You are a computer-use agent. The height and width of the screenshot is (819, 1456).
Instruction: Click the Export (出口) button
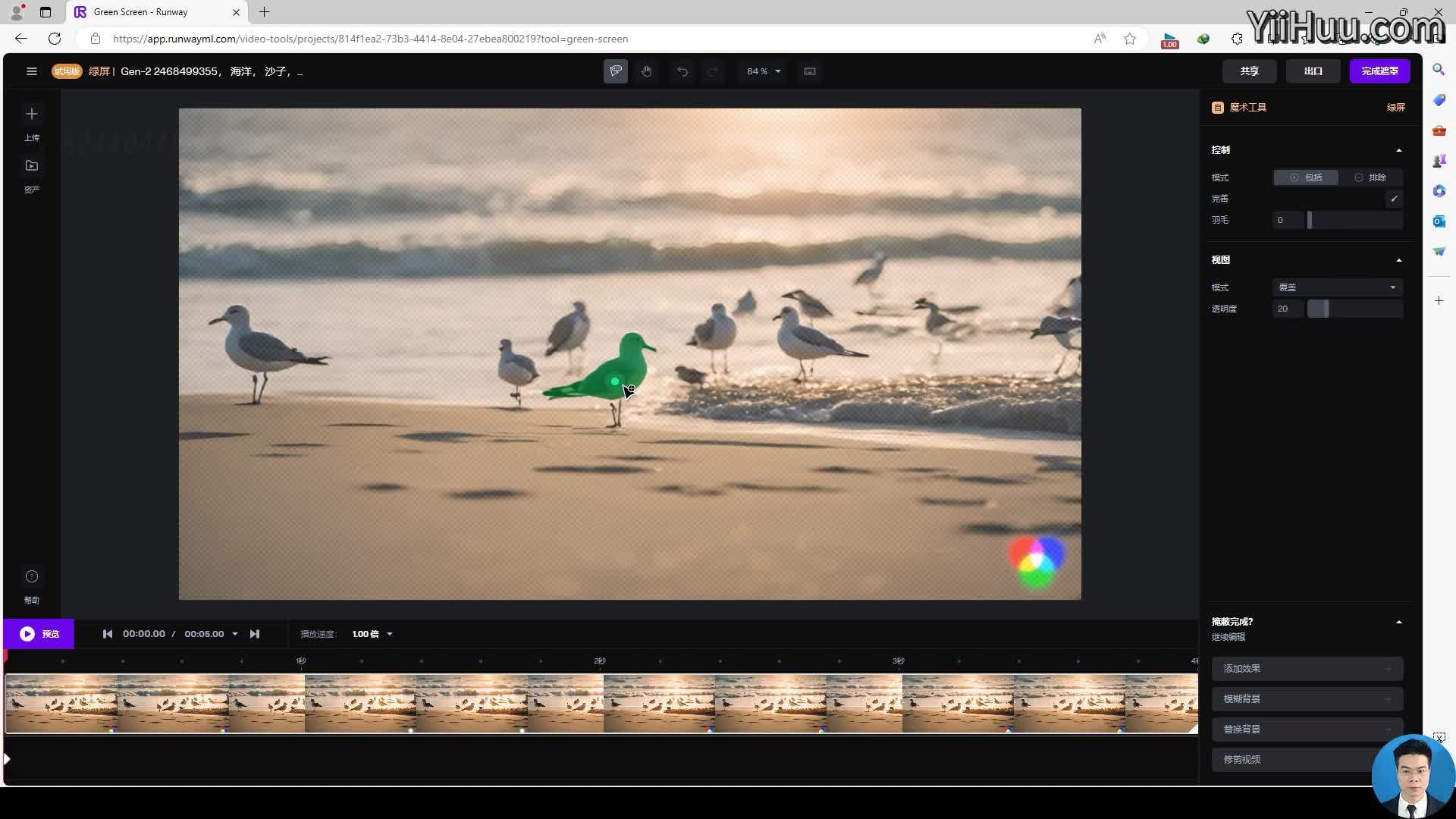point(1313,71)
